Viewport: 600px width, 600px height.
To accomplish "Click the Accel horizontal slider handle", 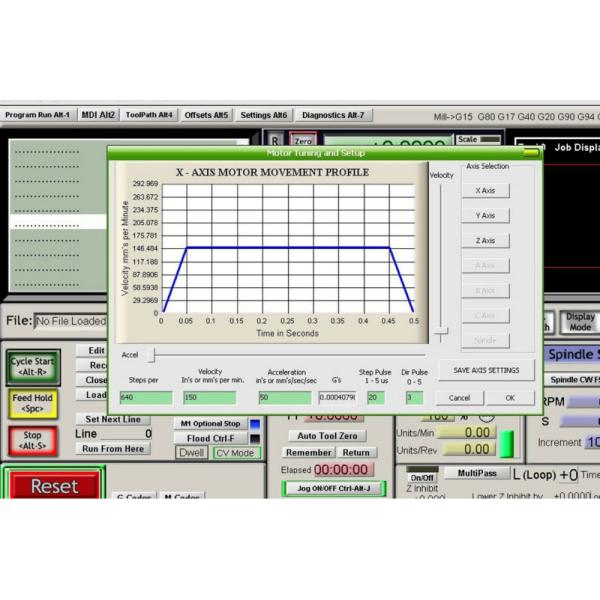I will click(152, 354).
